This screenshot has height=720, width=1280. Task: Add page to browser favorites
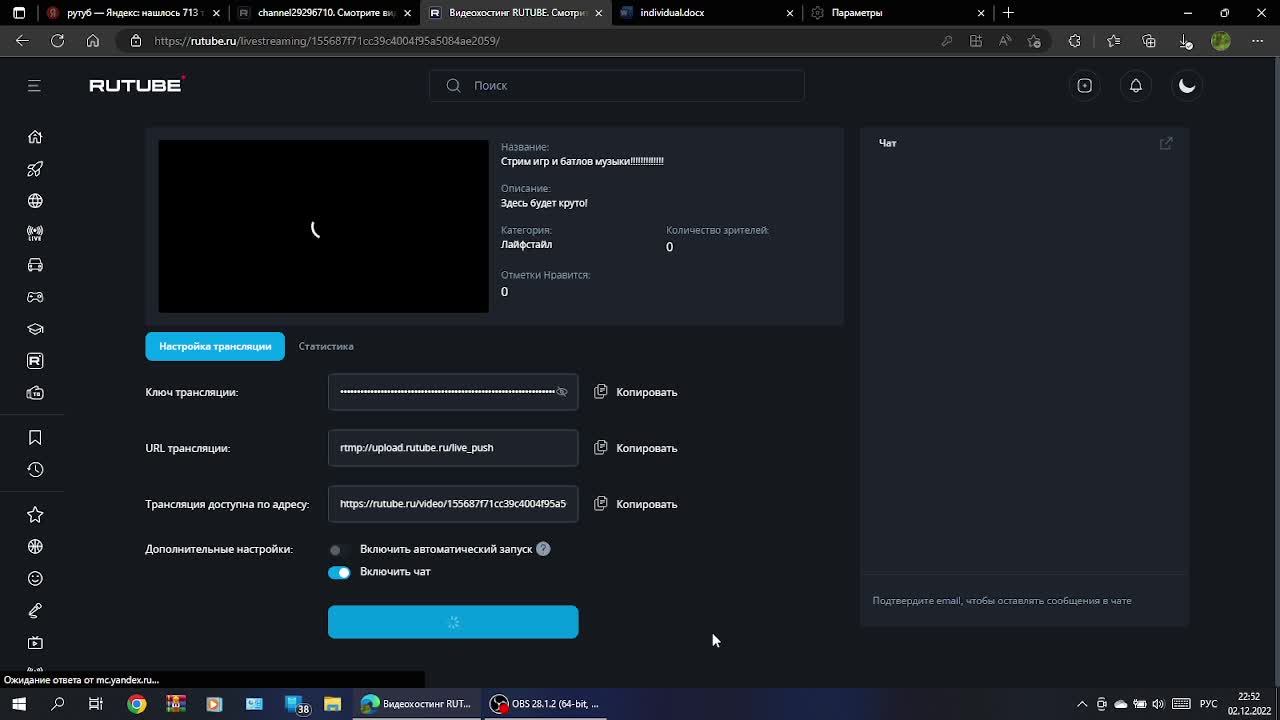pyautogui.click(x=1034, y=41)
